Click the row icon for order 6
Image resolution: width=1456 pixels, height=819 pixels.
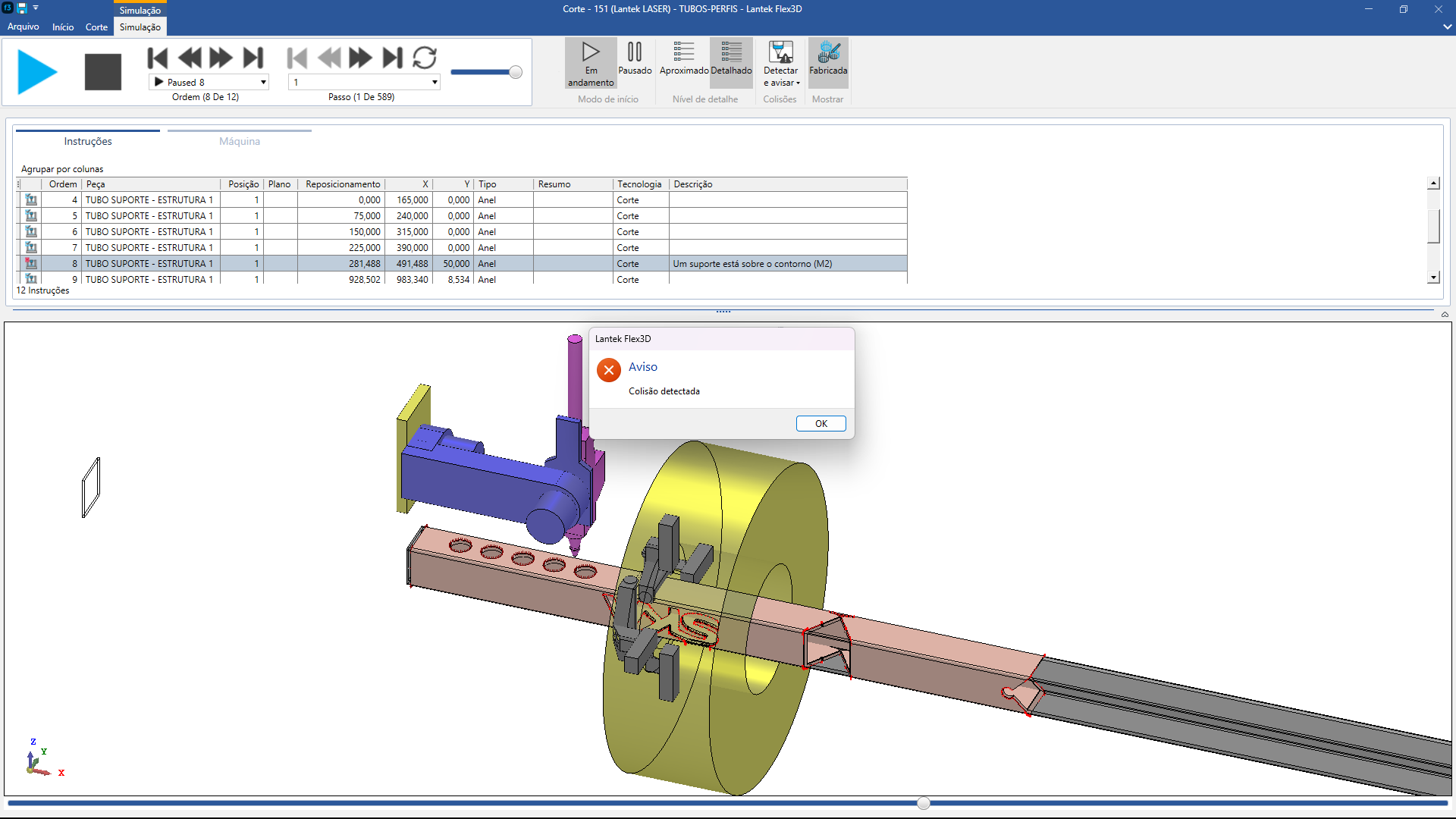click(31, 232)
